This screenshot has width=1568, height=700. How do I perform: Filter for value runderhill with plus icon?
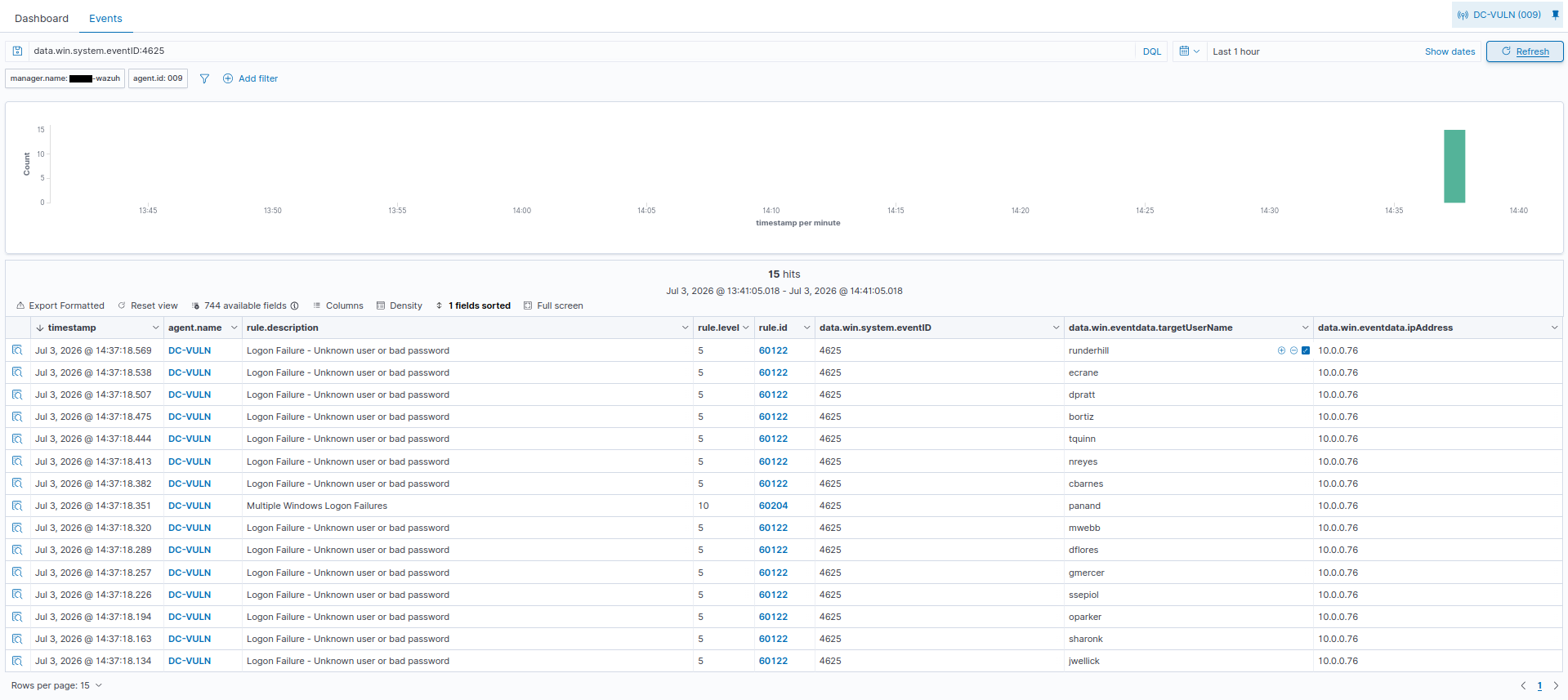pos(1281,350)
